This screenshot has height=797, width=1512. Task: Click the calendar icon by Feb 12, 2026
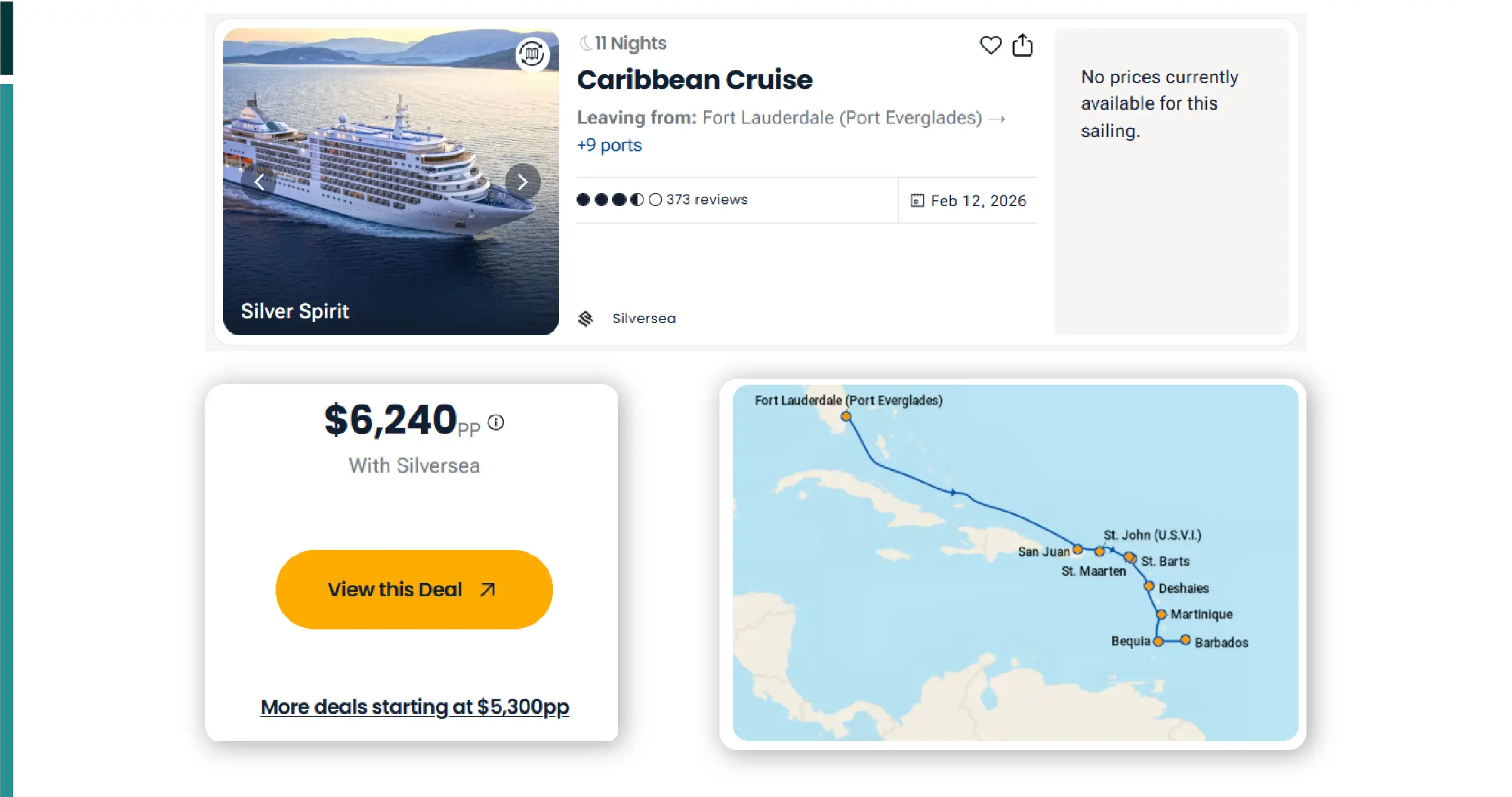tap(917, 200)
